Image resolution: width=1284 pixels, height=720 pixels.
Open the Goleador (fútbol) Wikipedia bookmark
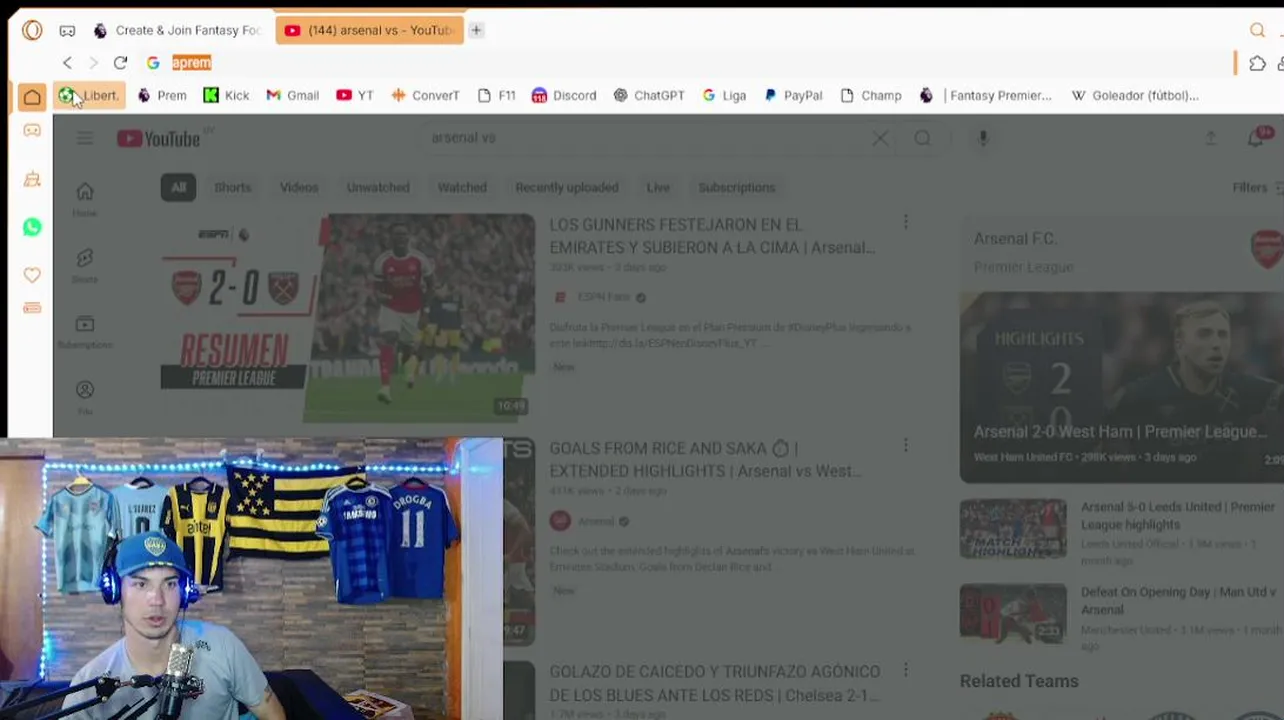[x=1135, y=95]
